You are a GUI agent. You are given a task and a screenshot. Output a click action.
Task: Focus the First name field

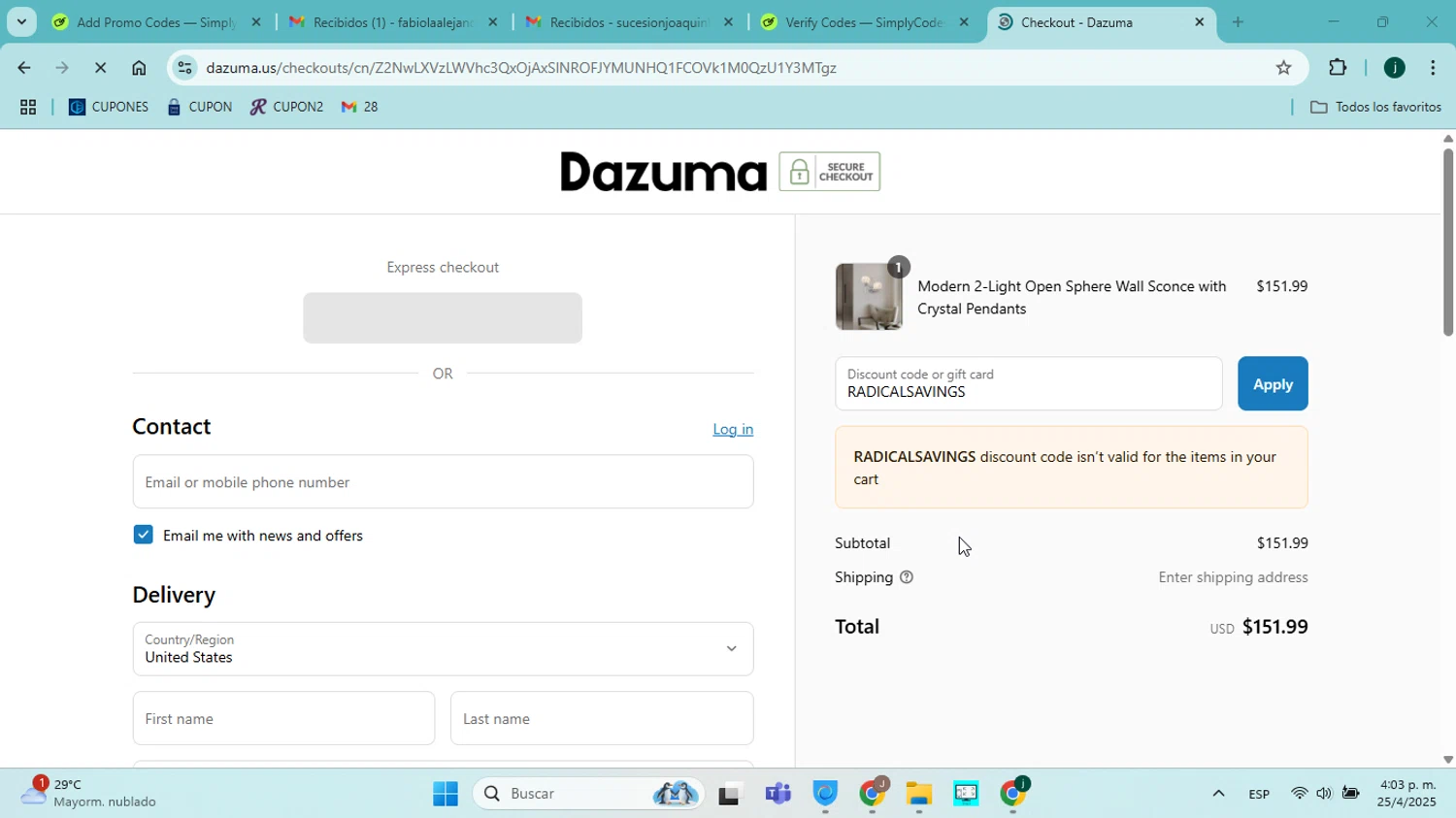(283, 719)
